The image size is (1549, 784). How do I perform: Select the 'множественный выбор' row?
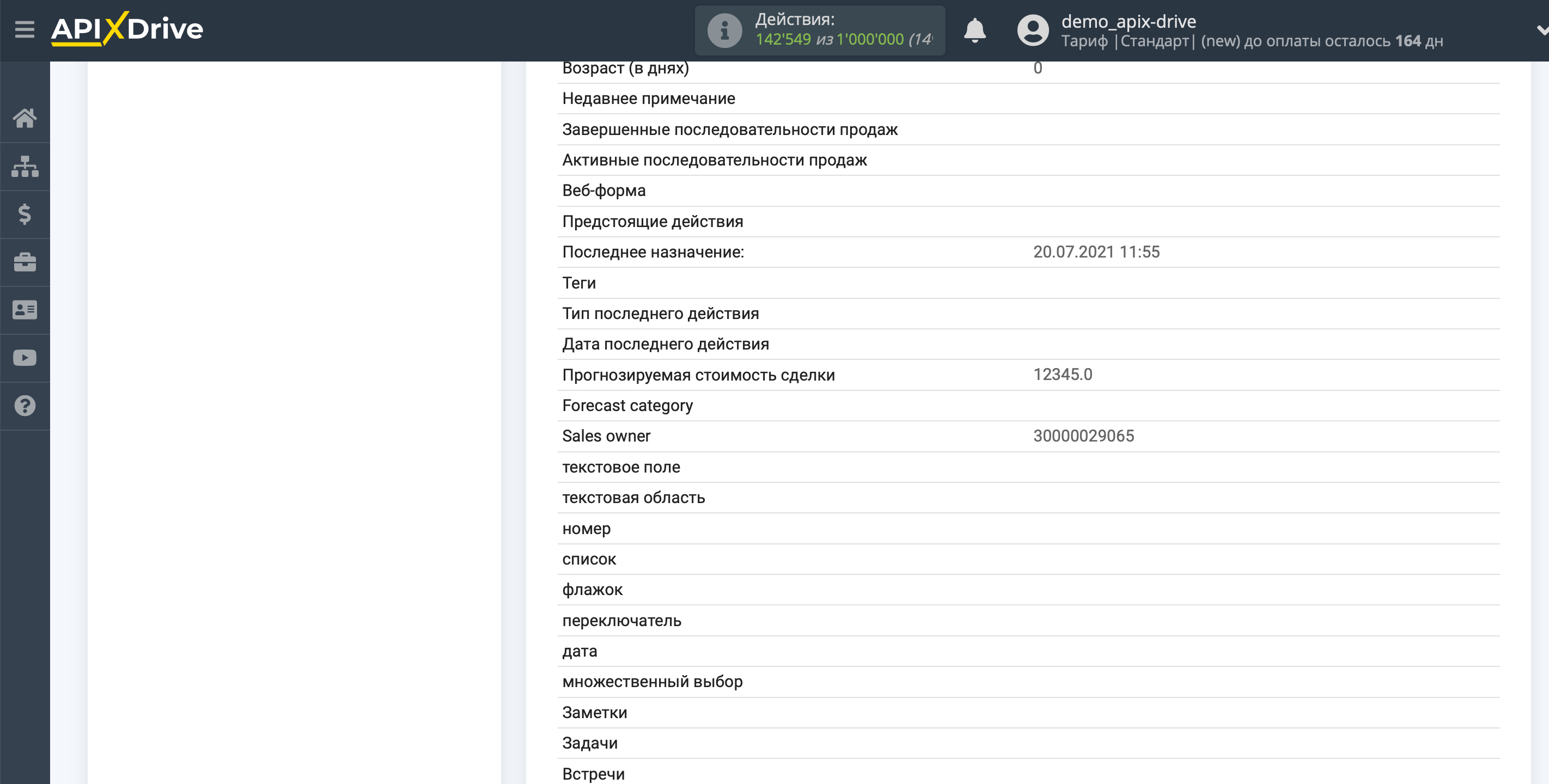pos(1028,682)
